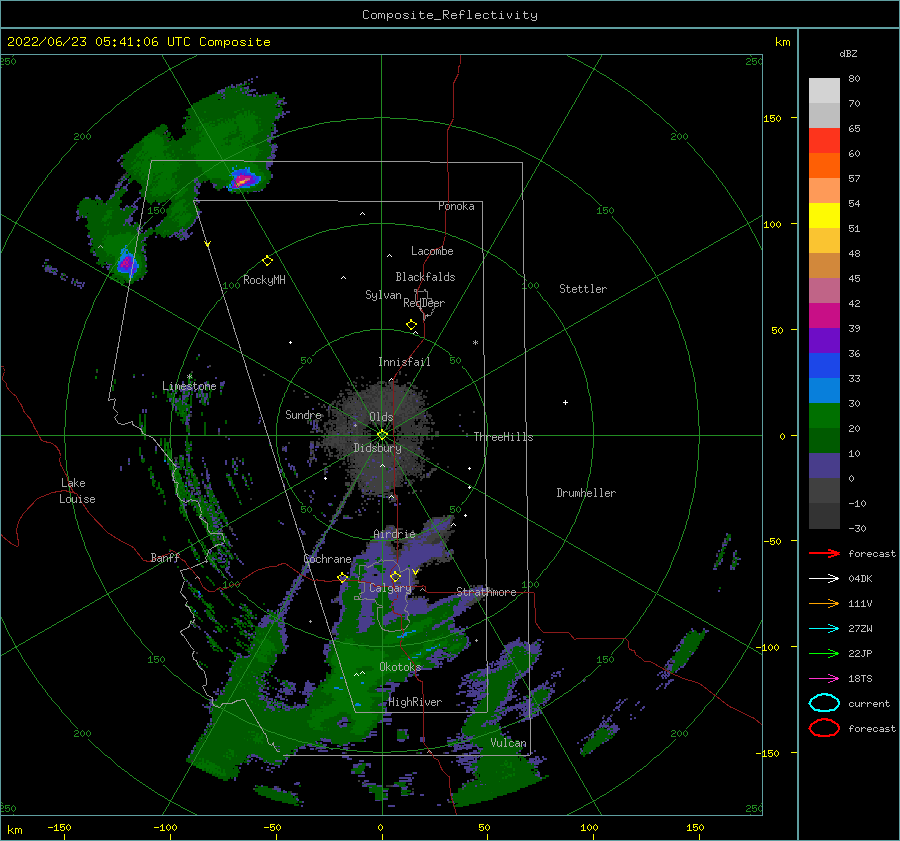This screenshot has width=900, height=841.
Task: Click the ThreeHills town label
Action: pos(503,437)
